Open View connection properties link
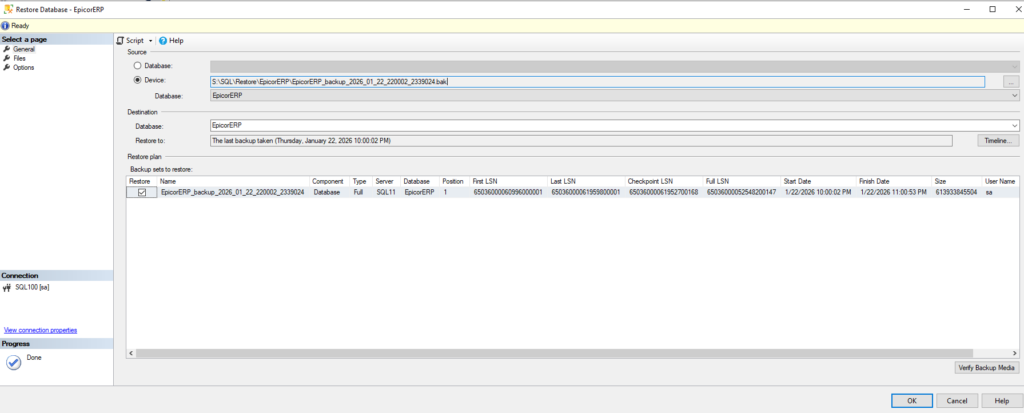Image resolution: width=1024 pixels, height=413 pixels. click(40, 330)
